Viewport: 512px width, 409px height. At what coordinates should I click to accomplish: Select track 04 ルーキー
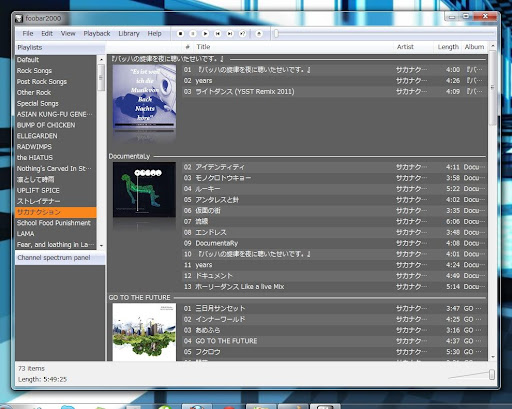[334, 189]
